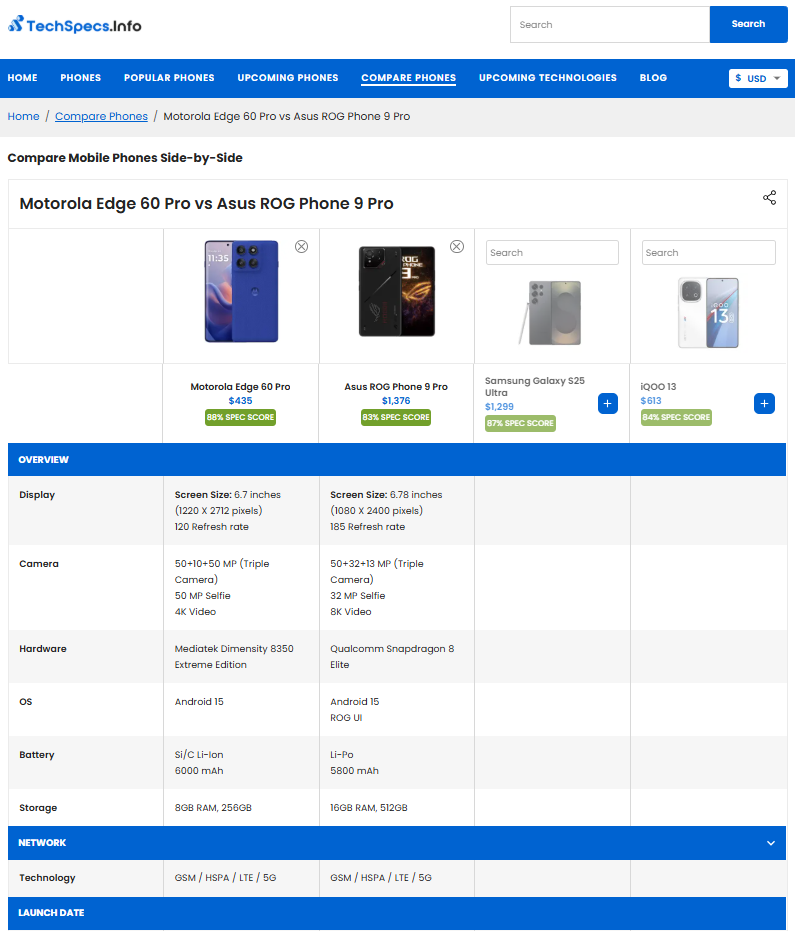The image size is (795, 931).
Task: Click the "5800 mAh" battery value
Action: tap(354, 771)
